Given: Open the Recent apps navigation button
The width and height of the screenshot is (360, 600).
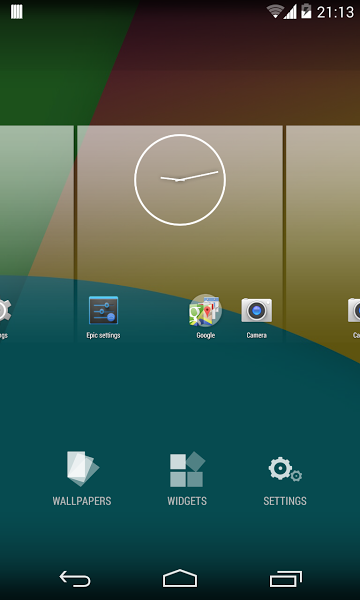Looking at the screenshot, I should [x=286, y=579].
